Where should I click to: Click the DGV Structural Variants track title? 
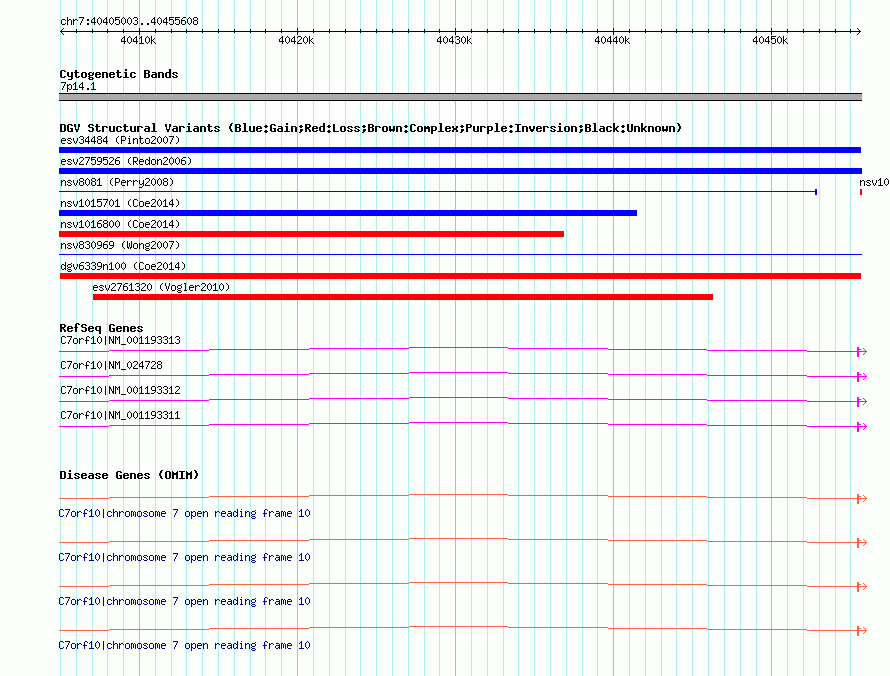371,128
